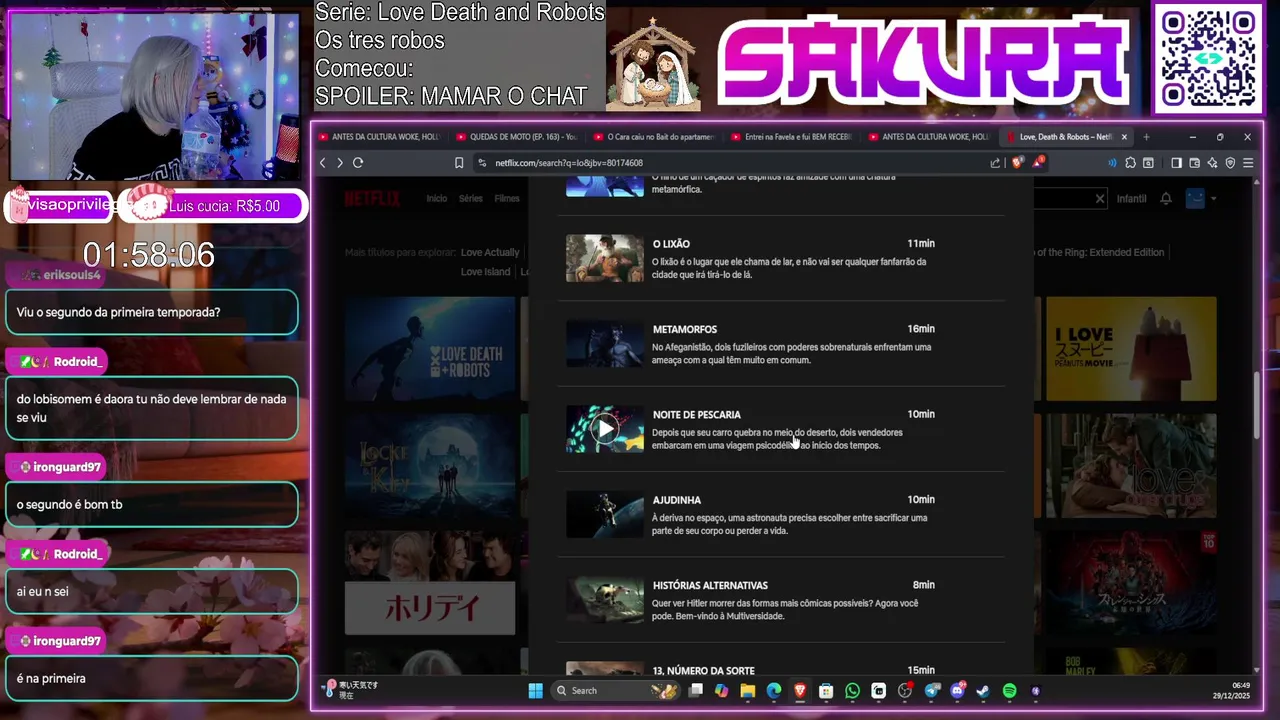The width and height of the screenshot is (1280, 720).
Task: Reload the Netflix page
Action: [358, 163]
